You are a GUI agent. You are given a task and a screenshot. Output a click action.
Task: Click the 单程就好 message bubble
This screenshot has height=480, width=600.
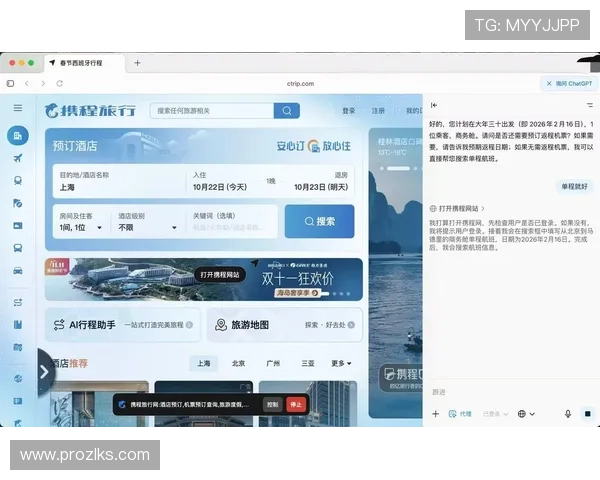click(574, 186)
